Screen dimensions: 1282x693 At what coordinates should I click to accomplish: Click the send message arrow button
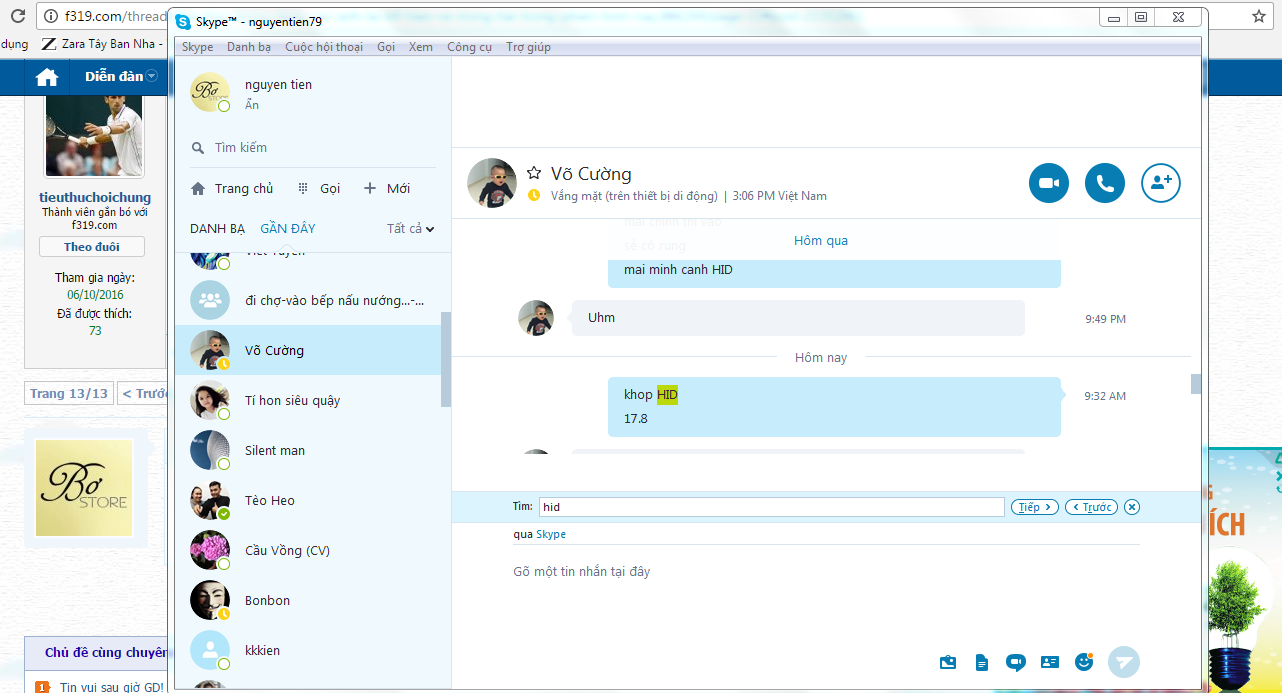(1124, 662)
